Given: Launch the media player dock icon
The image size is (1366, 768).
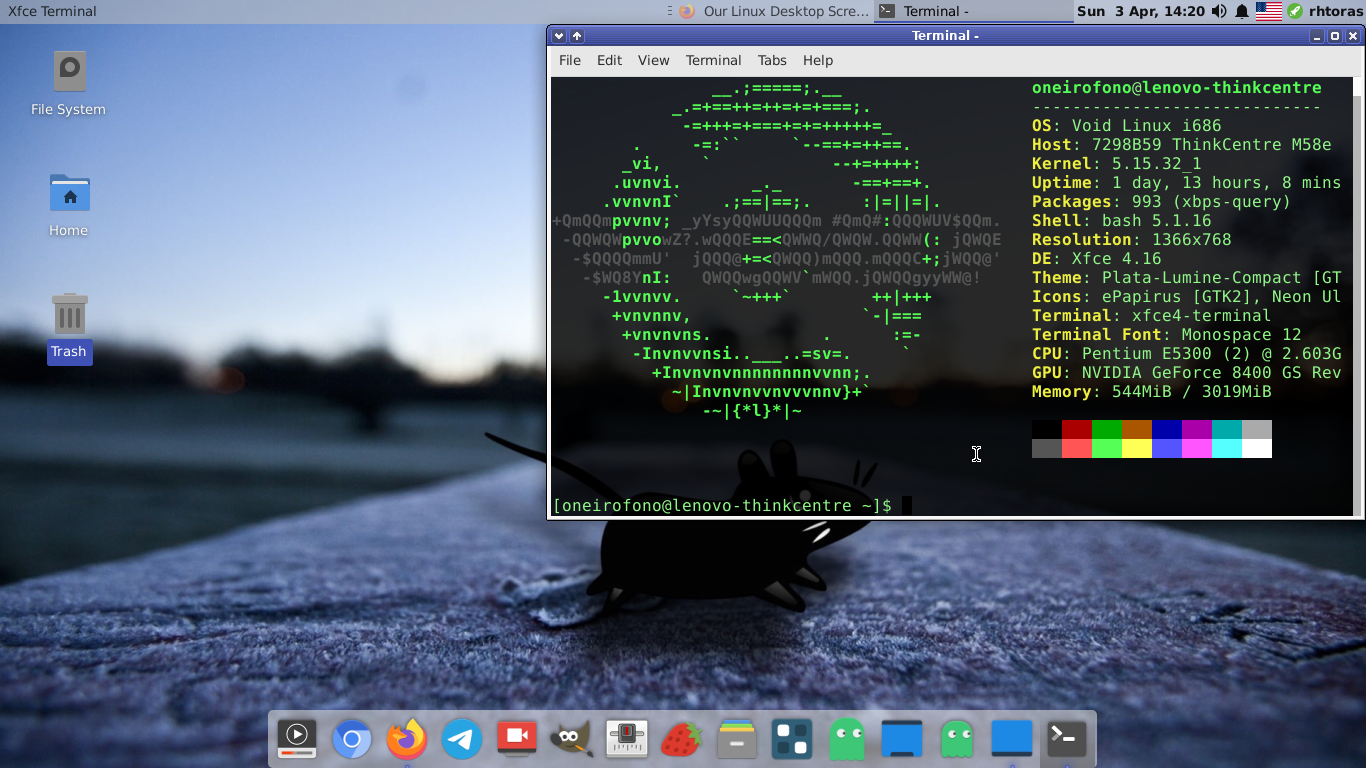Looking at the screenshot, I should [297, 739].
